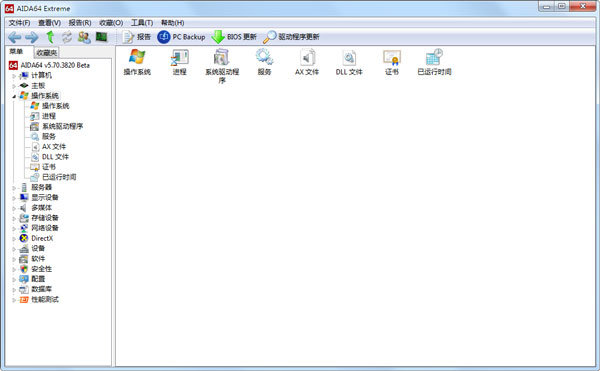Expand the 性能测试 tree node
This screenshot has width=600, height=371.
point(14,300)
